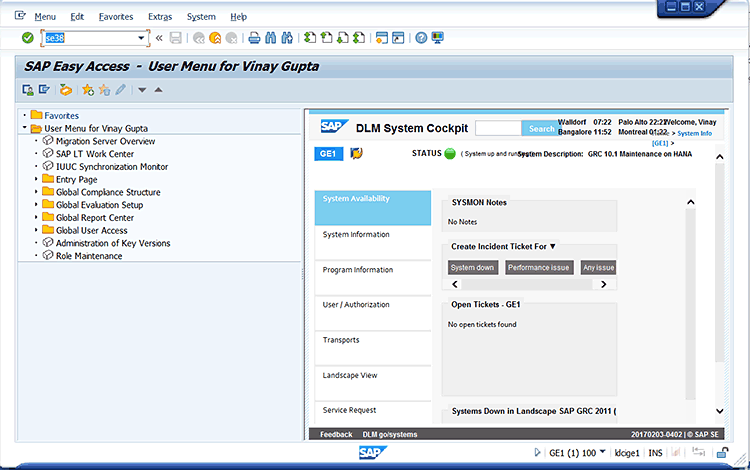Expand the Favorites folder in the tree
This screenshot has width=750, height=470.
pyautogui.click(x=24, y=115)
